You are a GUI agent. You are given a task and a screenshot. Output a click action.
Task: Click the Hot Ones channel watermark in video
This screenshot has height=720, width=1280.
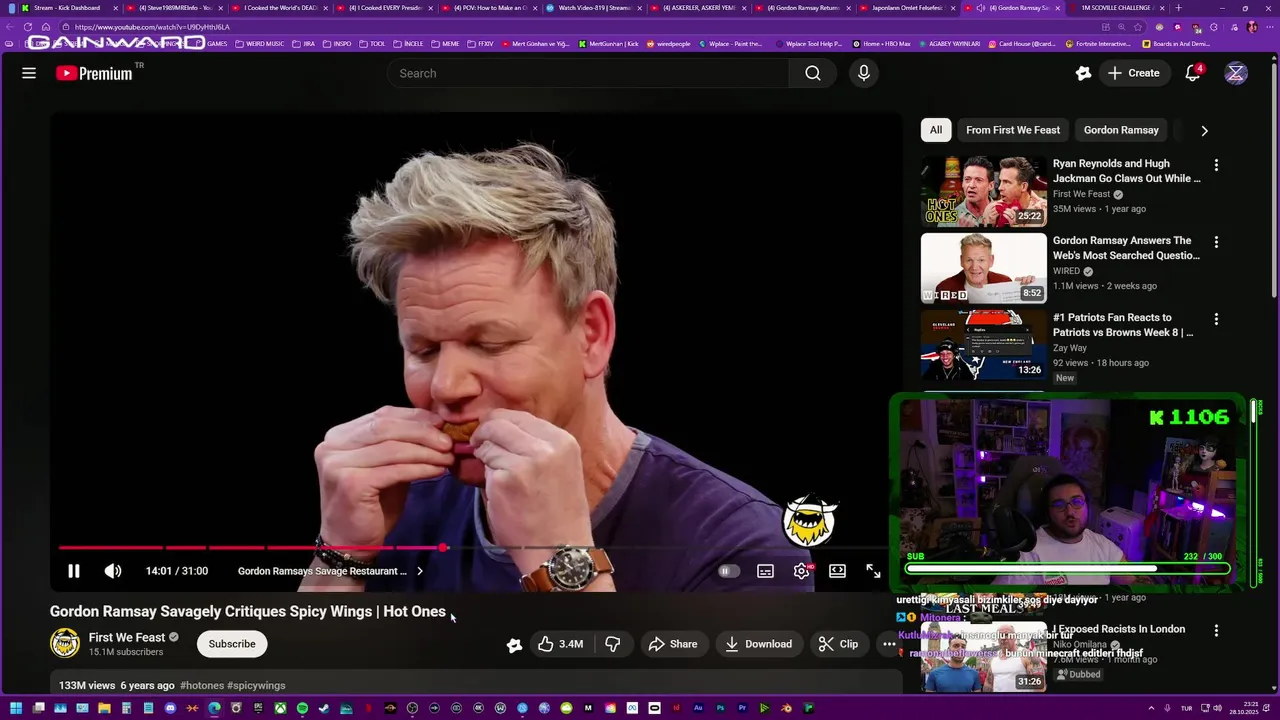point(809,520)
